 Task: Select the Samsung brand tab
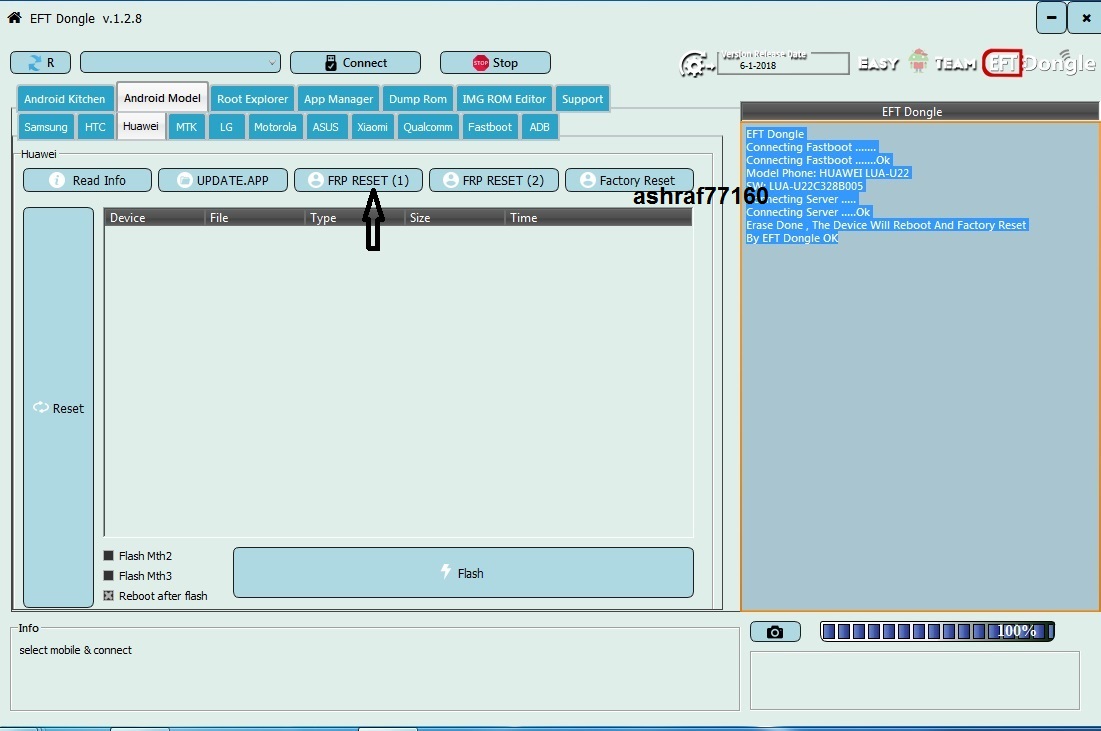click(46, 127)
